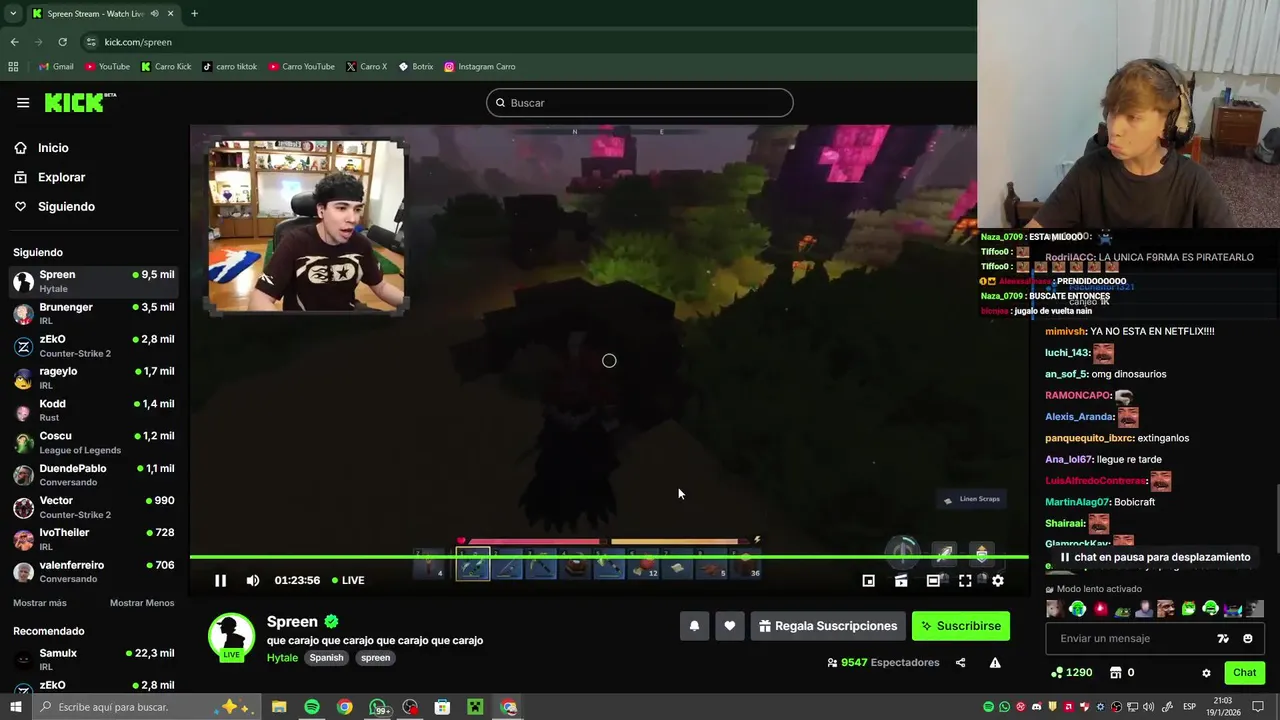Open the Windows Start menu
Screen dimensions: 1280x720
click(x=15, y=707)
